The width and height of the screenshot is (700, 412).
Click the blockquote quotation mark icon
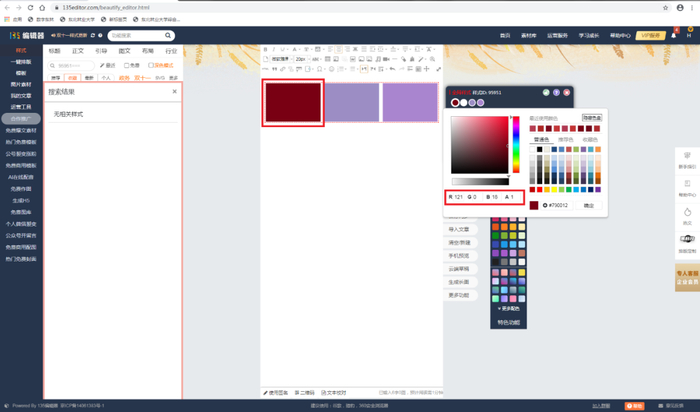[x=275, y=69]
